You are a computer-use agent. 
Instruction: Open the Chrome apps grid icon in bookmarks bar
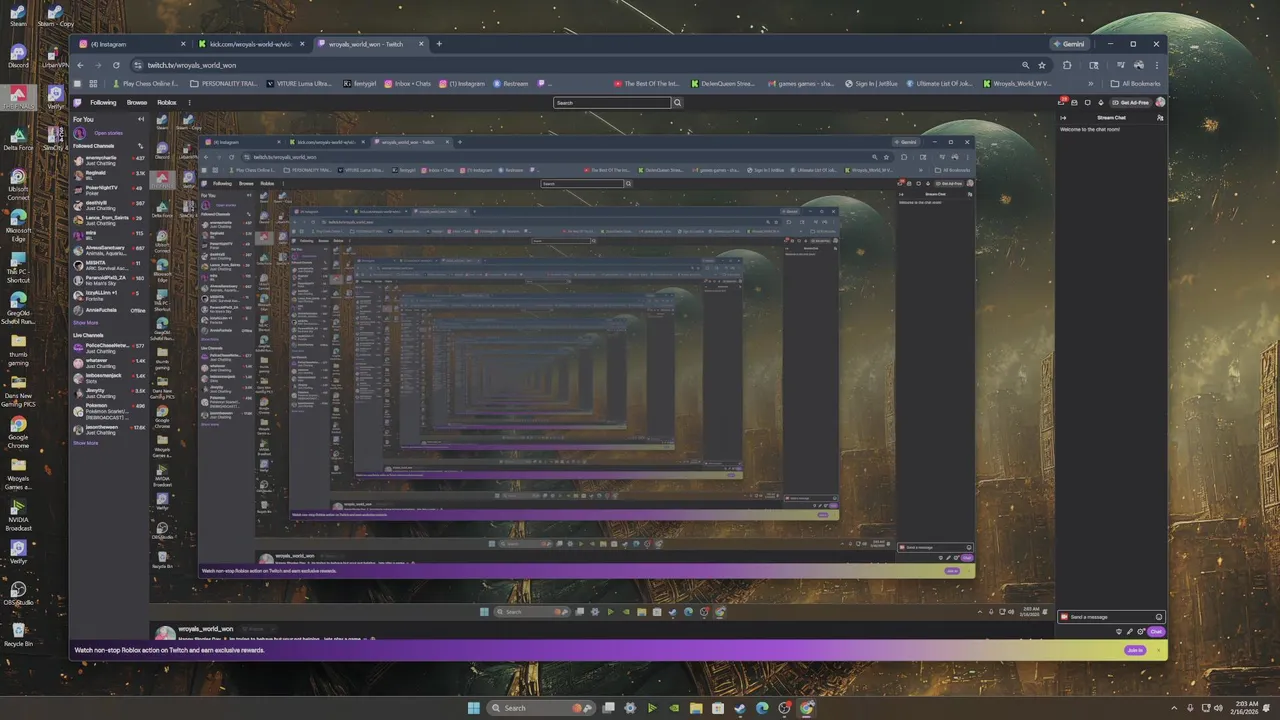pyautogui.click(x=93, y=84)
